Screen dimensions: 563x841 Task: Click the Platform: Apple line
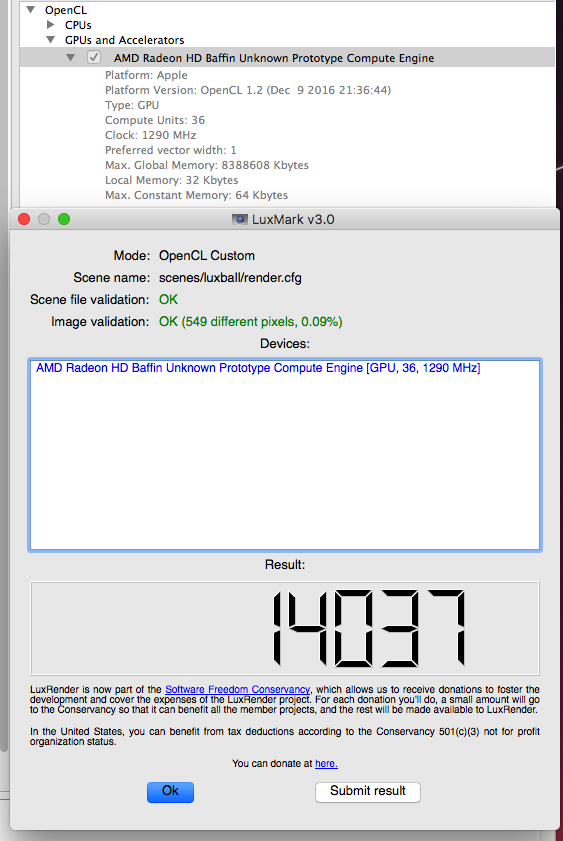[146, 75]
